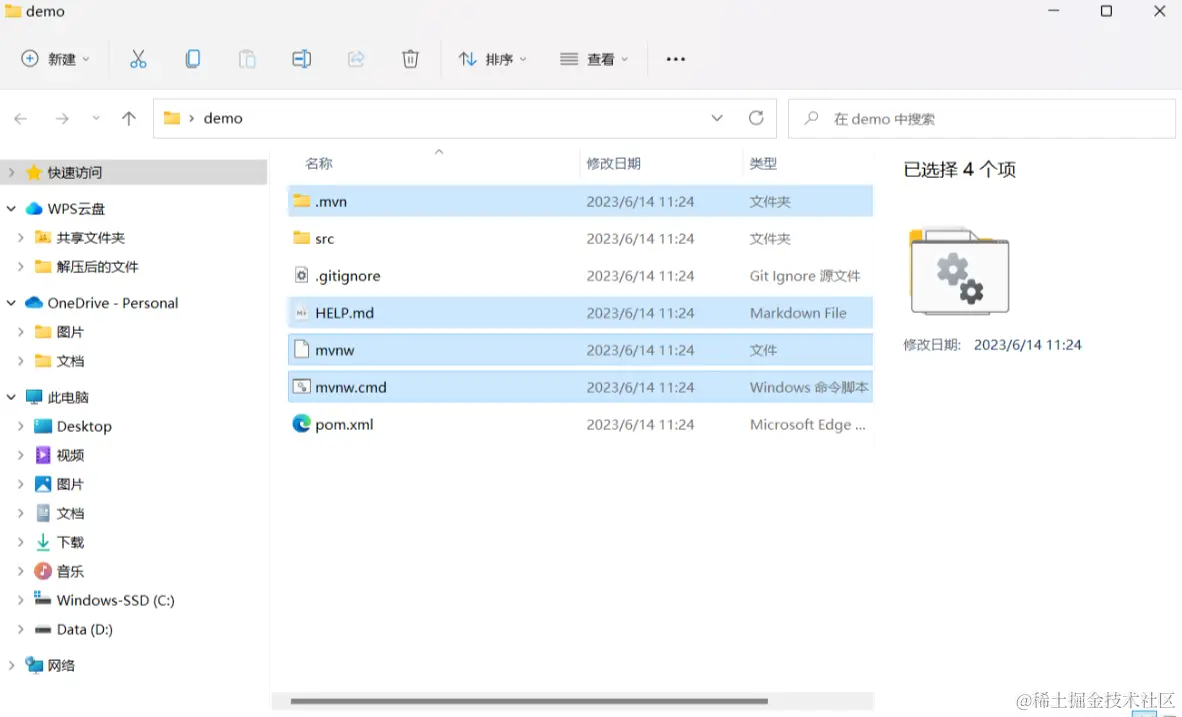Click the src folder name
The height and width of the screenshot is (717, 1182).
324,239
